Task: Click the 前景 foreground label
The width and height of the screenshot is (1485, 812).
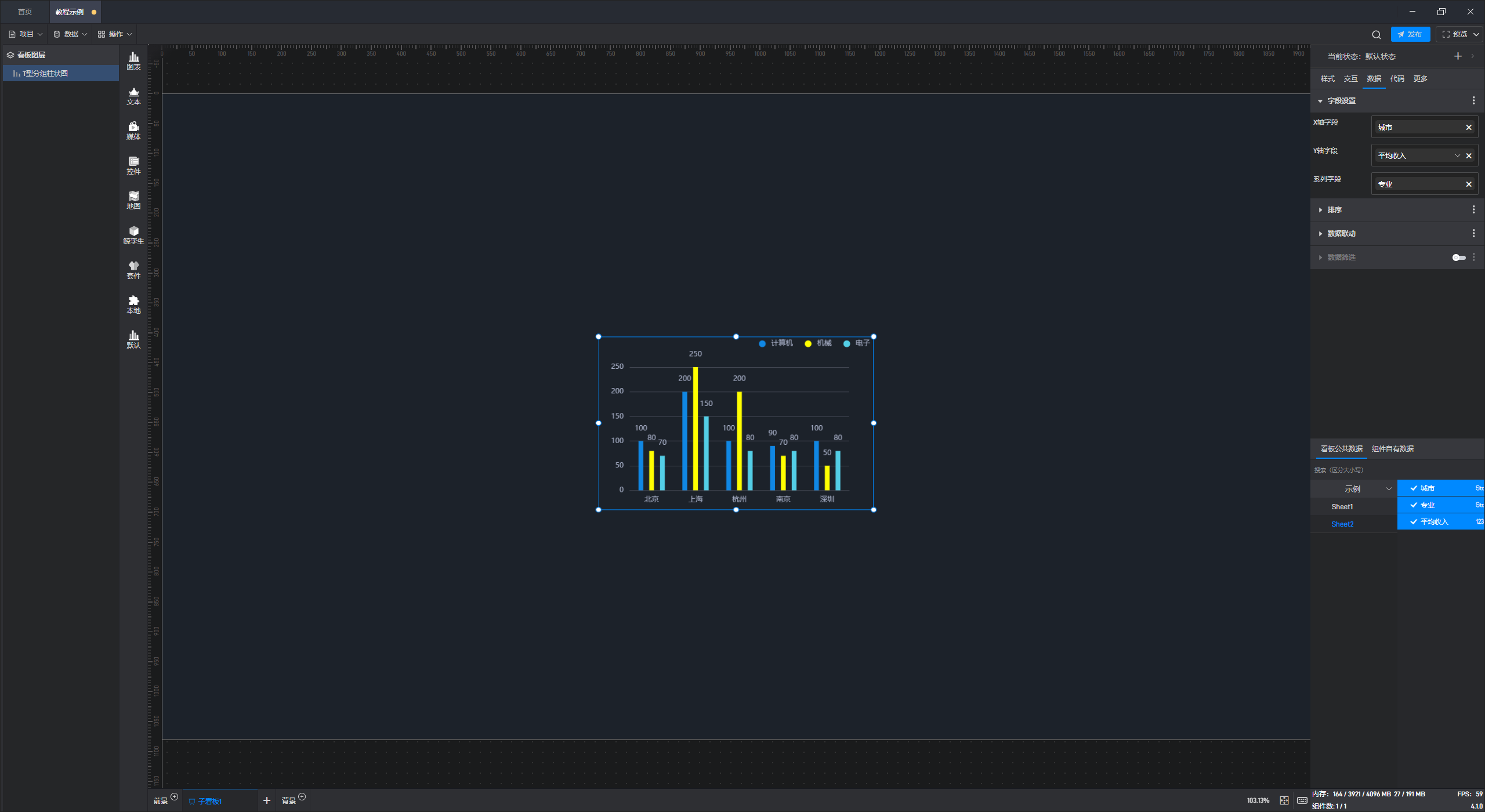Action: (x=161, y=801)
